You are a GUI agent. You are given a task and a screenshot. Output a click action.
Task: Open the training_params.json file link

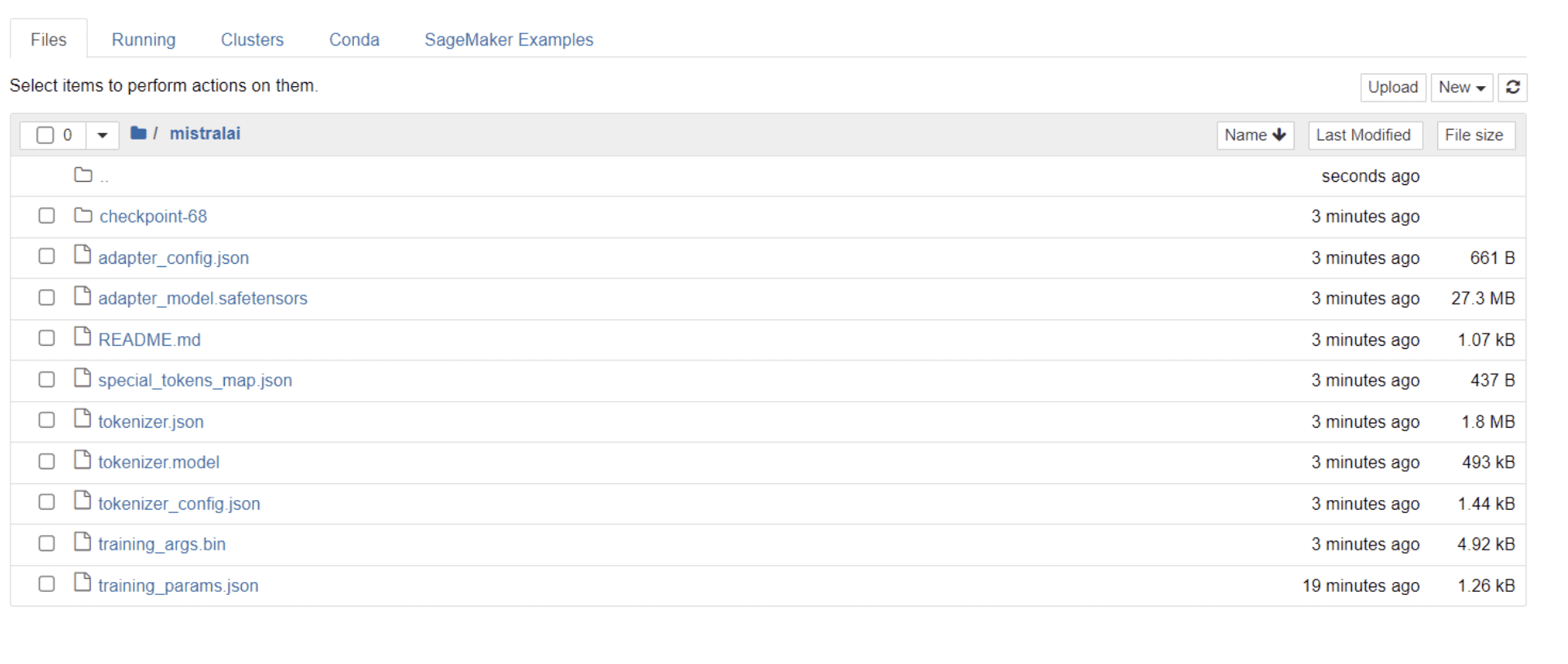(x=179, y=585)
